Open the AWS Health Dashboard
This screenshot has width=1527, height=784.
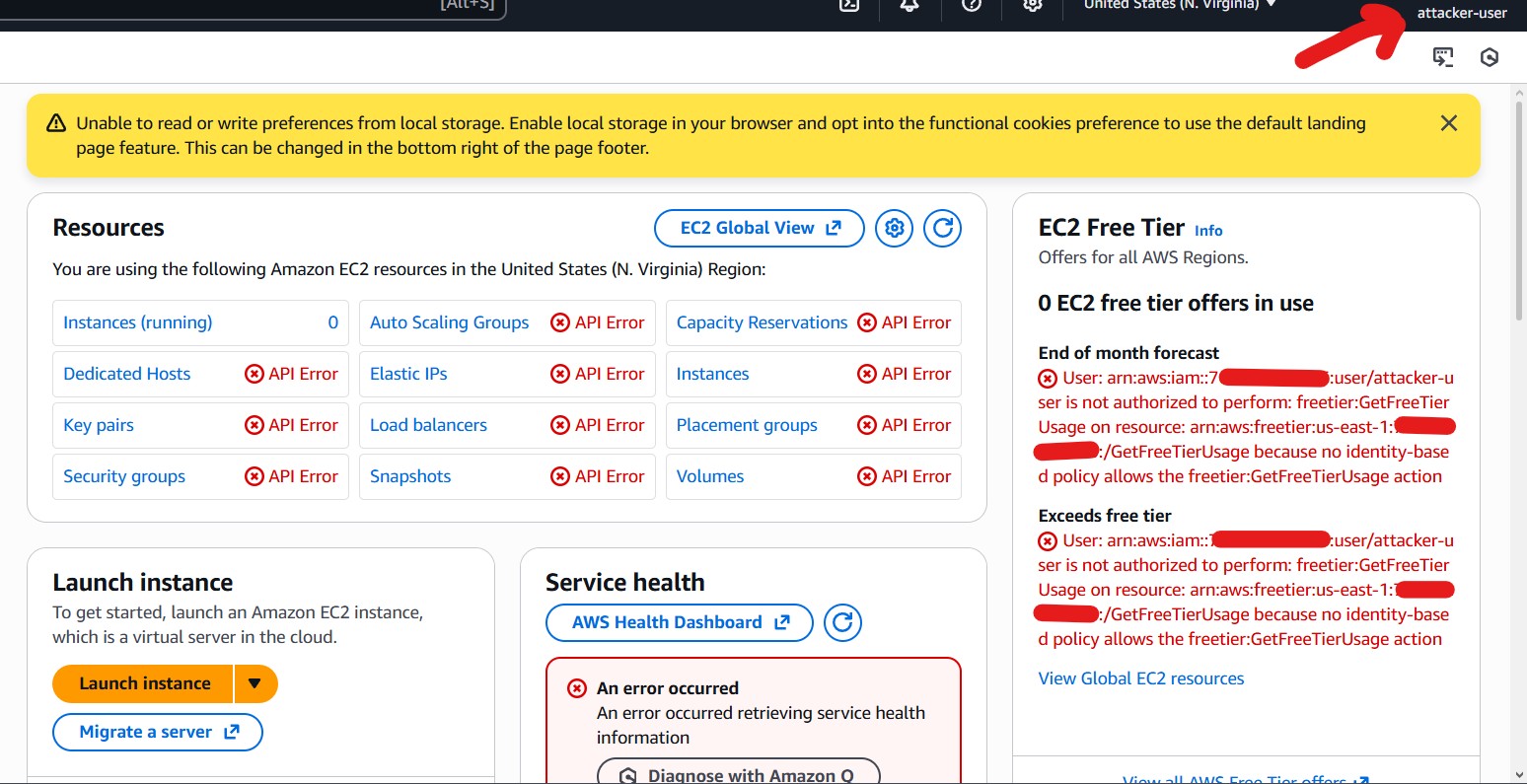point(679,622)
